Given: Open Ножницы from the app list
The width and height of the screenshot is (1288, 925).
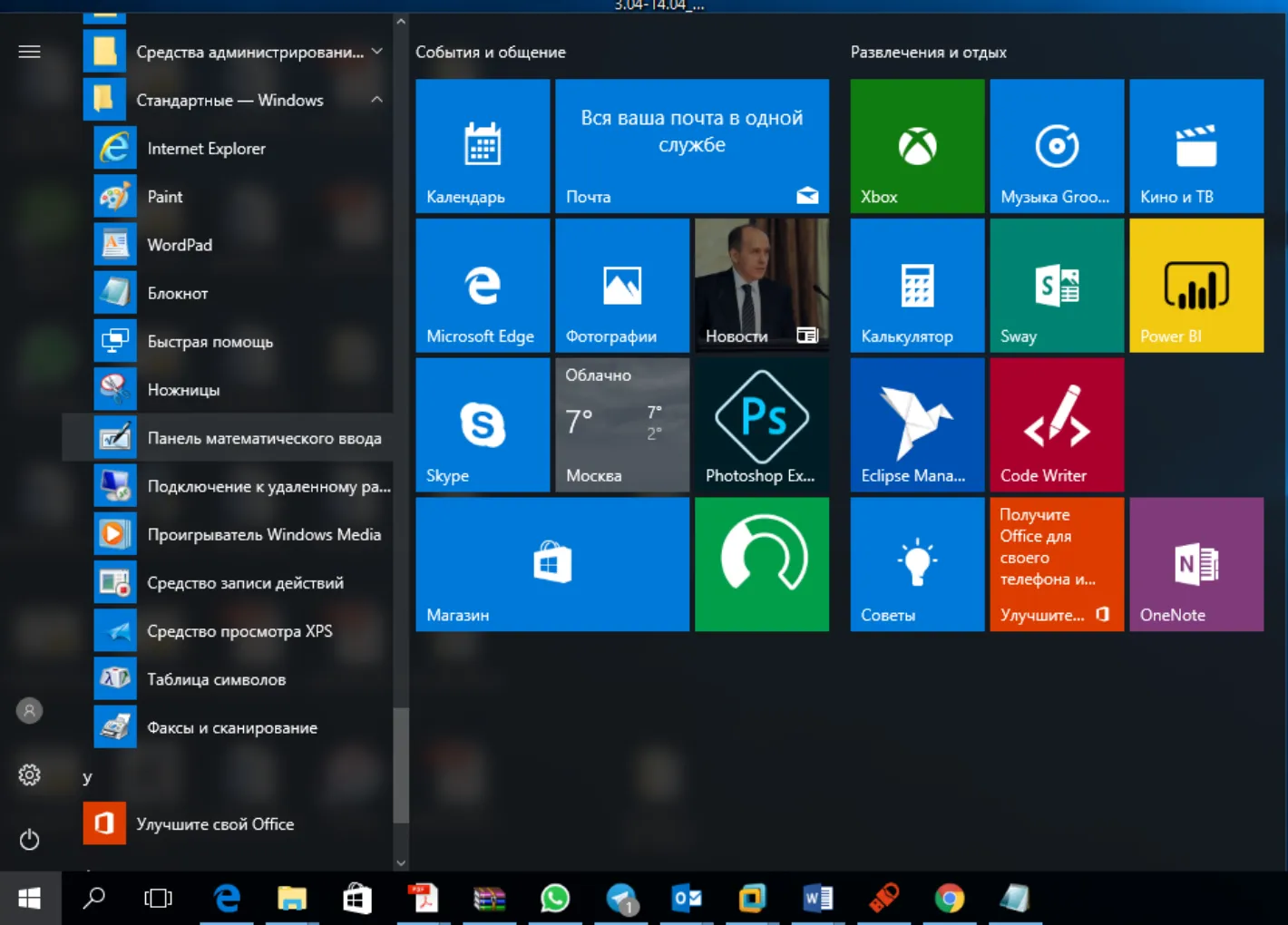Looking at the screenshot, I should point(228,390).
